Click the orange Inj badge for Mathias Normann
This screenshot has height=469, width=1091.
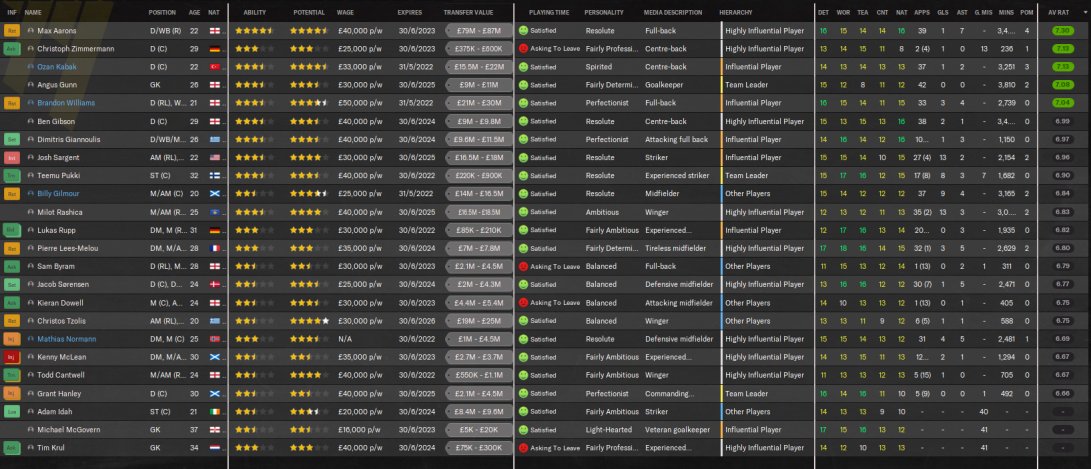(x=12, y=339)
